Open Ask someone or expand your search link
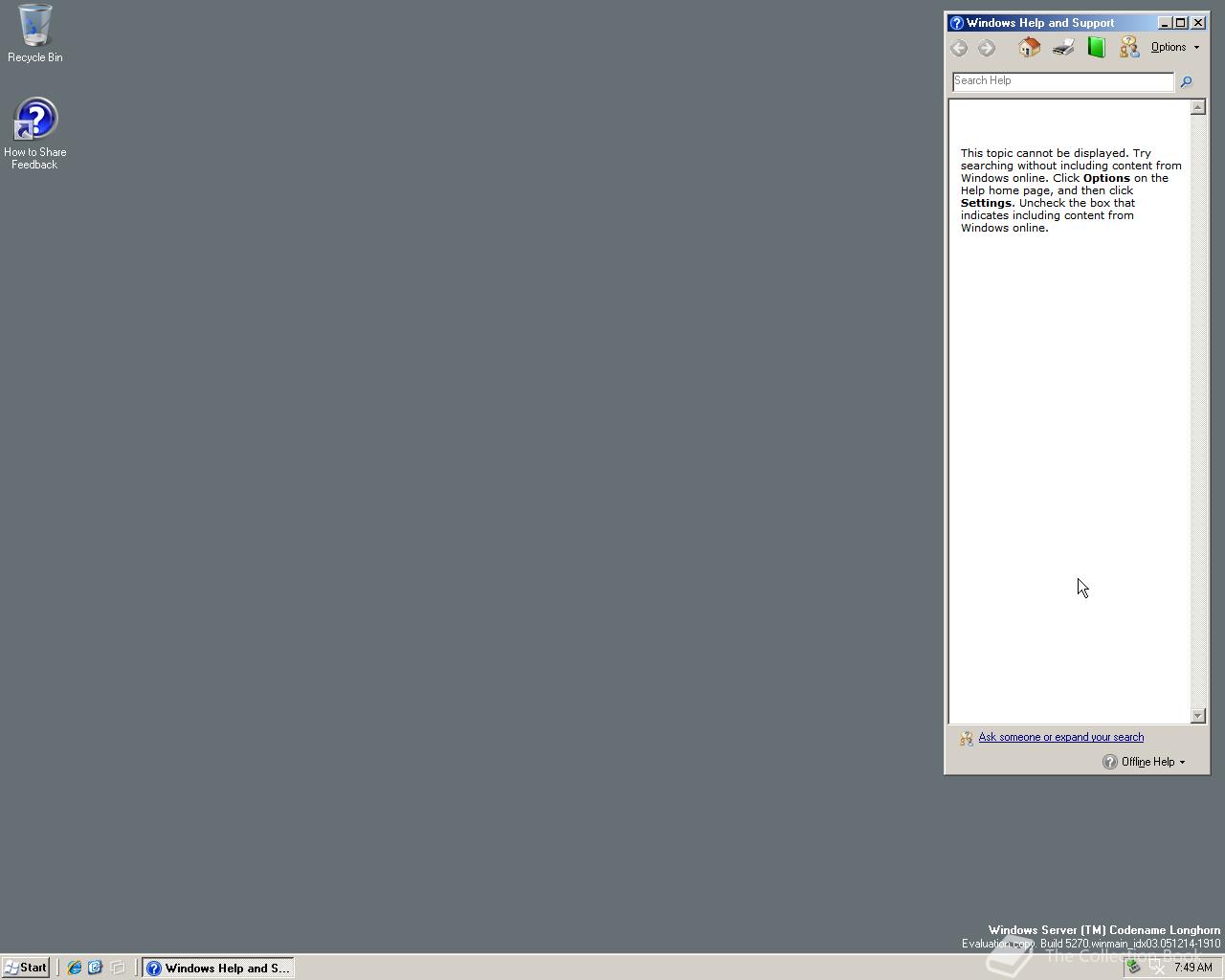Viewport: 1225px width, 980px height. (x=1060, y=737)
